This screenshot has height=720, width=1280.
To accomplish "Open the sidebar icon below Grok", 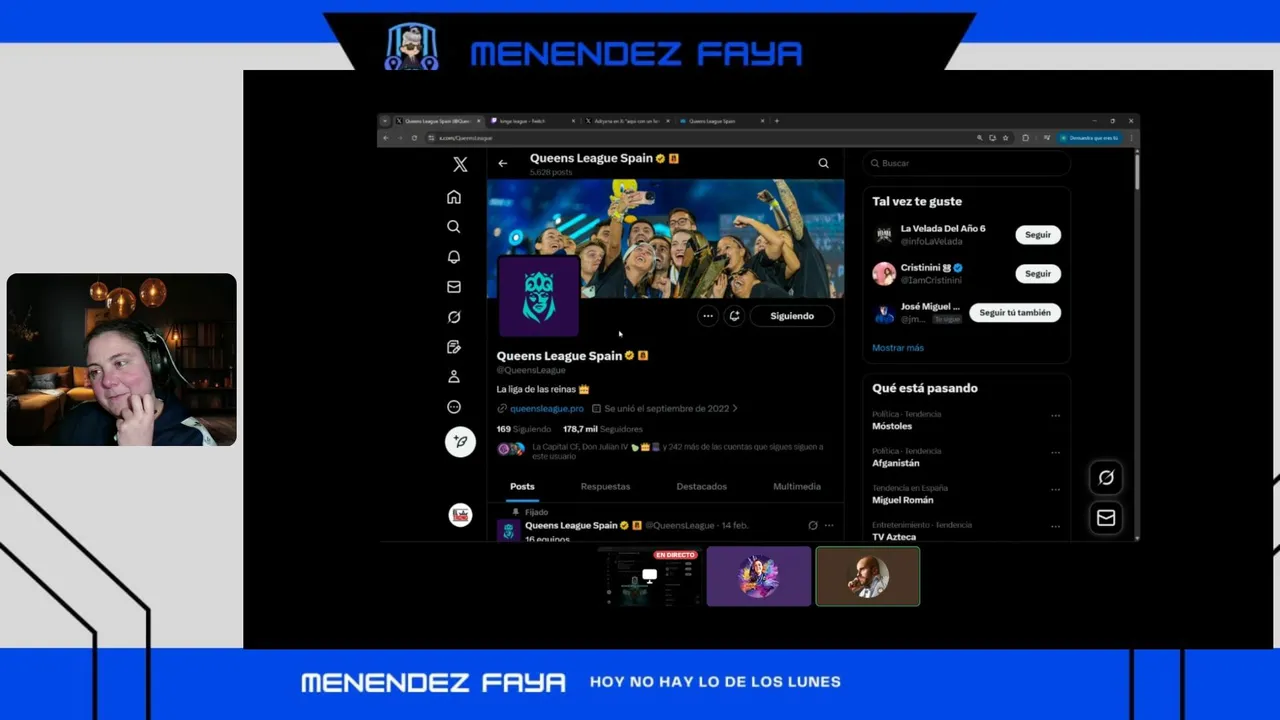I will 454,347.
